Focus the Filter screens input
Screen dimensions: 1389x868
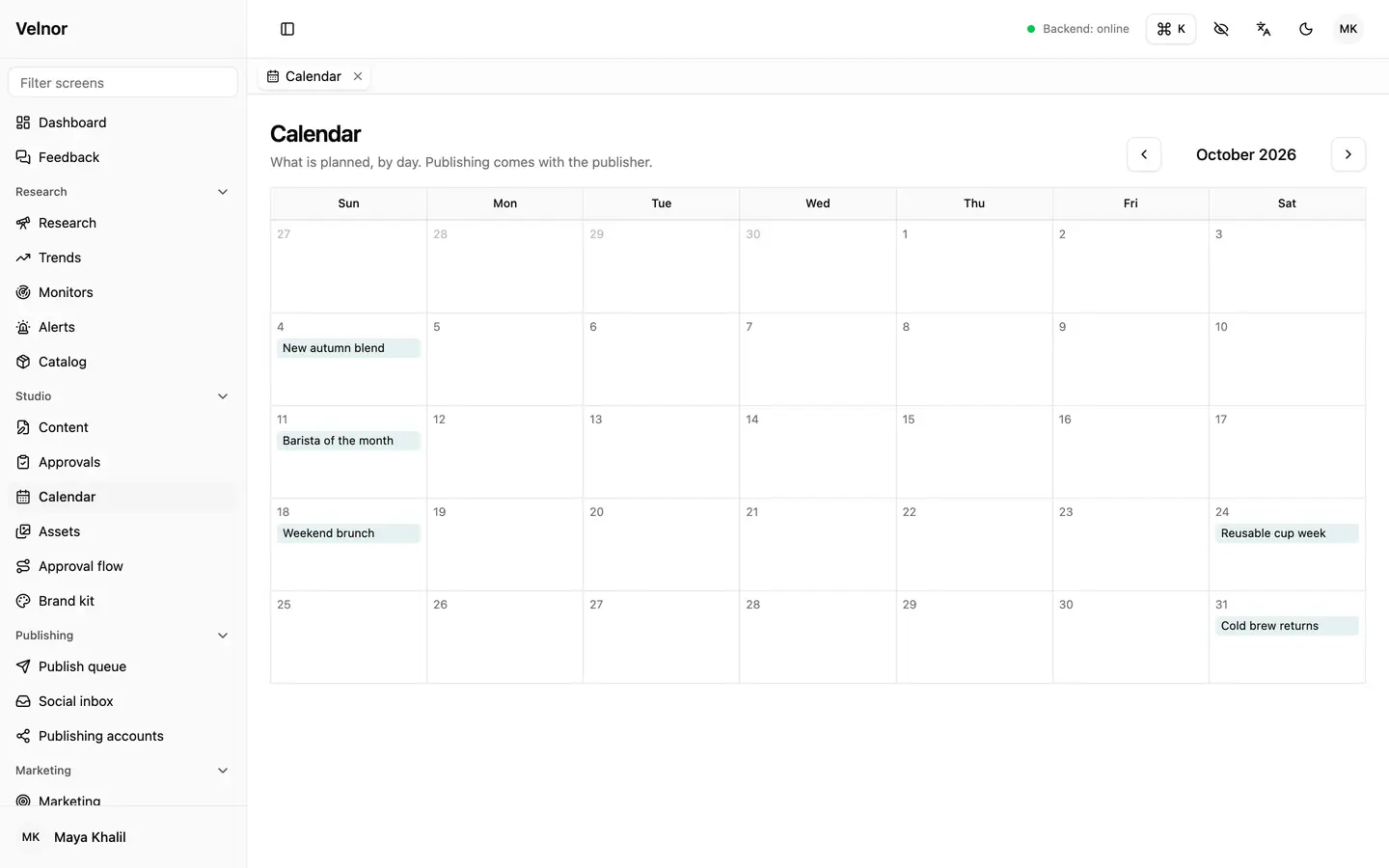[x=123, y=83]
